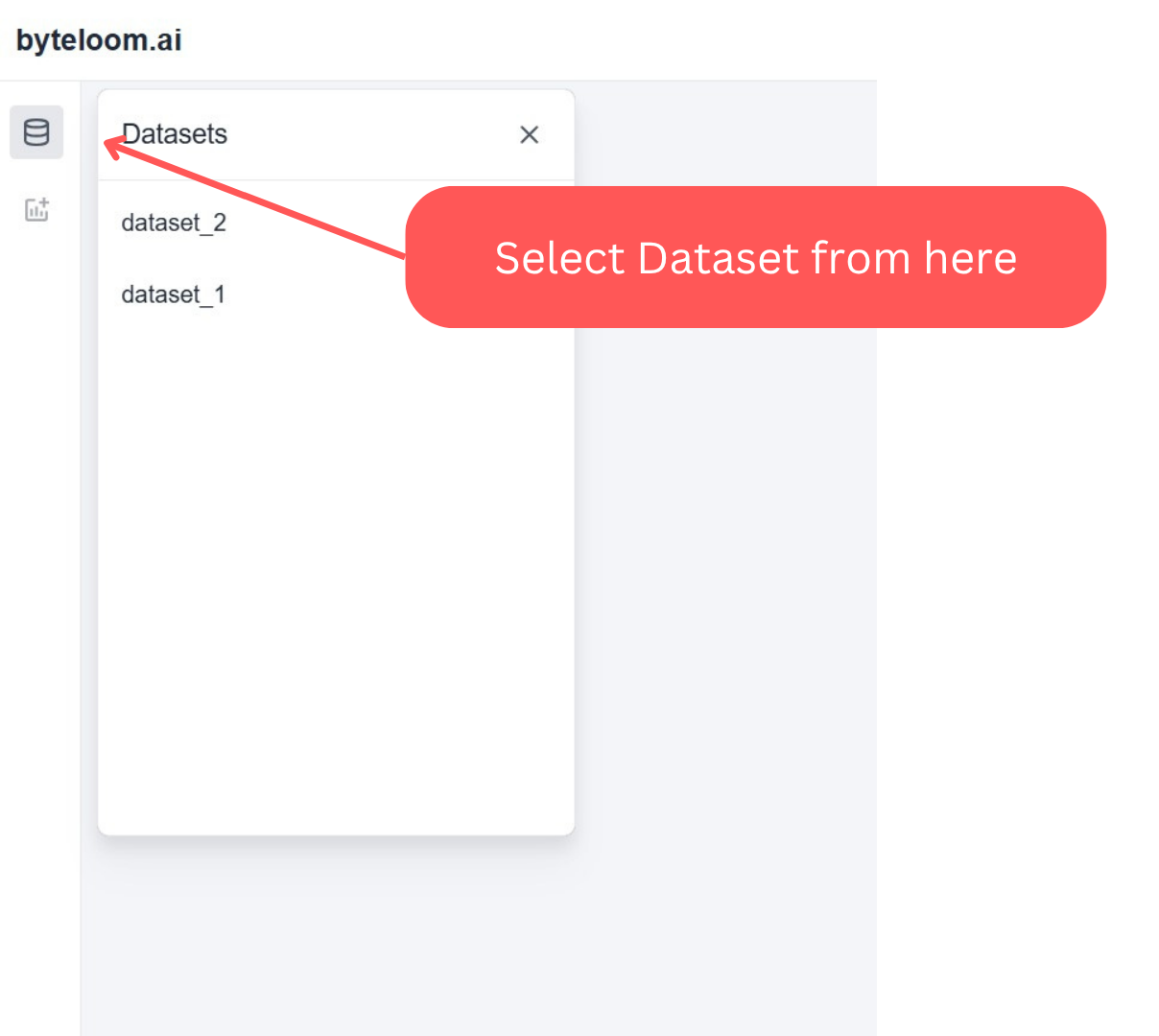1159x1036 pixels.
Task: Dismiss the dataset list using the cross icon
Action: (529, 134)
